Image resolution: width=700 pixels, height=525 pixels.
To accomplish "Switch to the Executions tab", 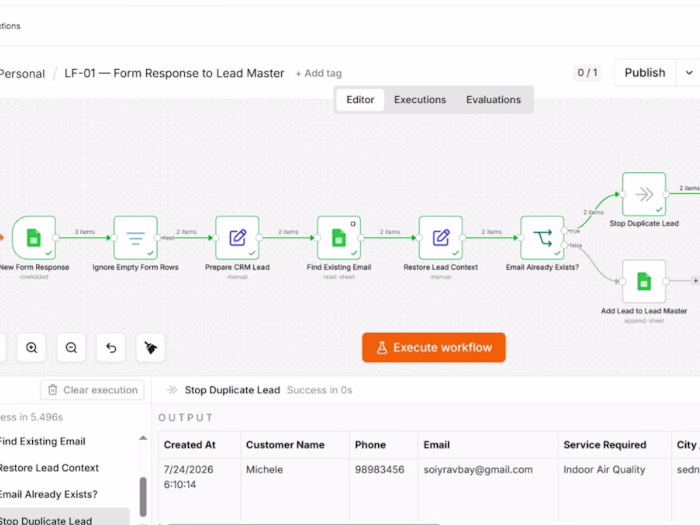I will tap(420, 100).
